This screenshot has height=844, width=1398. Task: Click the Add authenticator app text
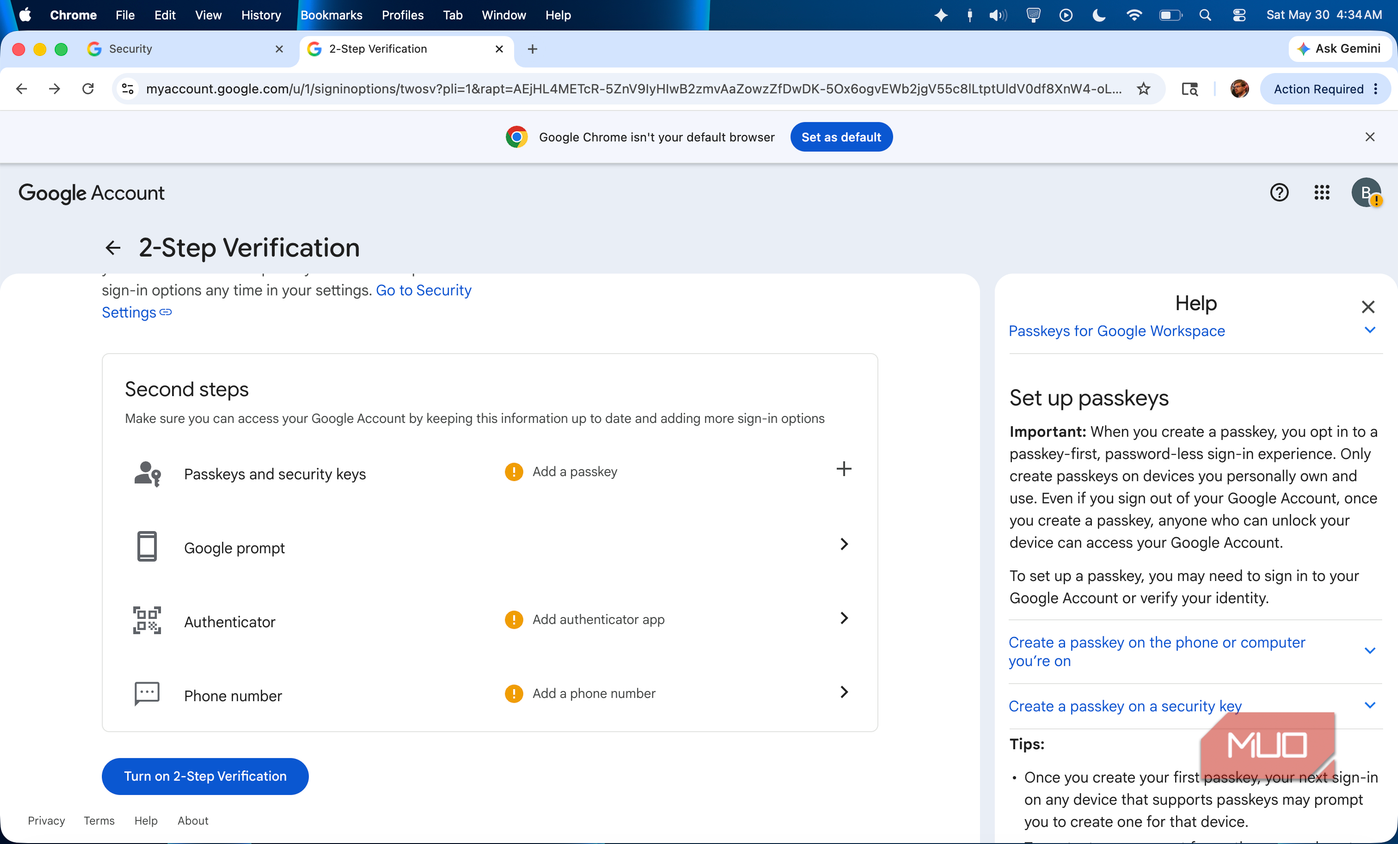(x=598, y=620)
